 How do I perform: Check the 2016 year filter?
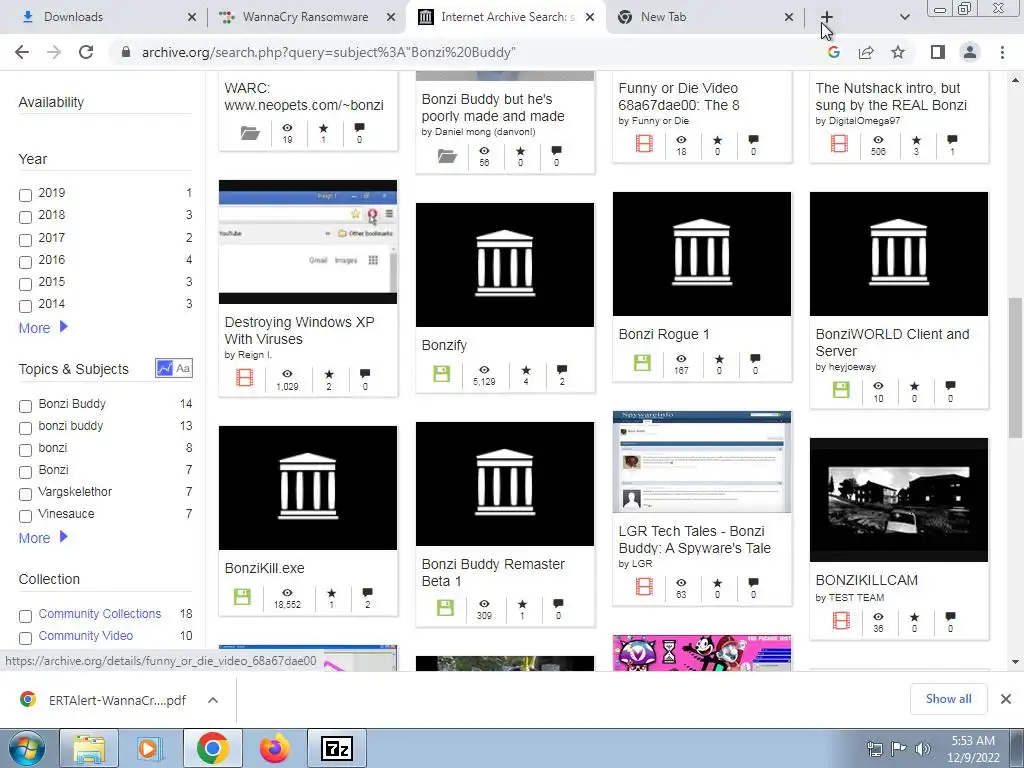pos(25,262)
